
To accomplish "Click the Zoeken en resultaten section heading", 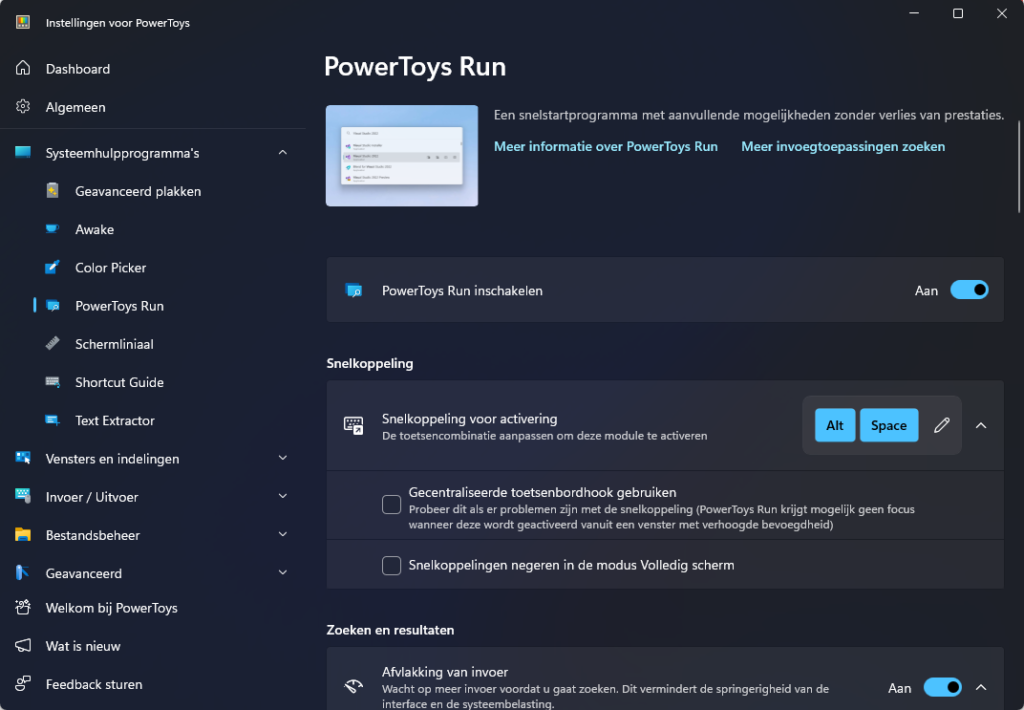I will 390,630.
